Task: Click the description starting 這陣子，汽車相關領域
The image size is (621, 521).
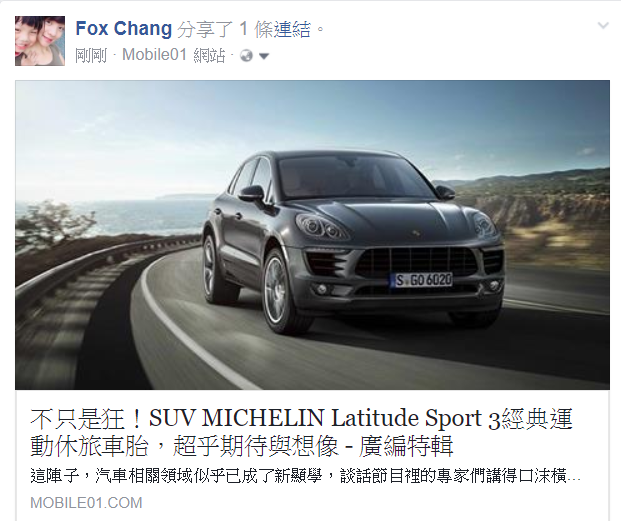Action: [x=305, y=476]
